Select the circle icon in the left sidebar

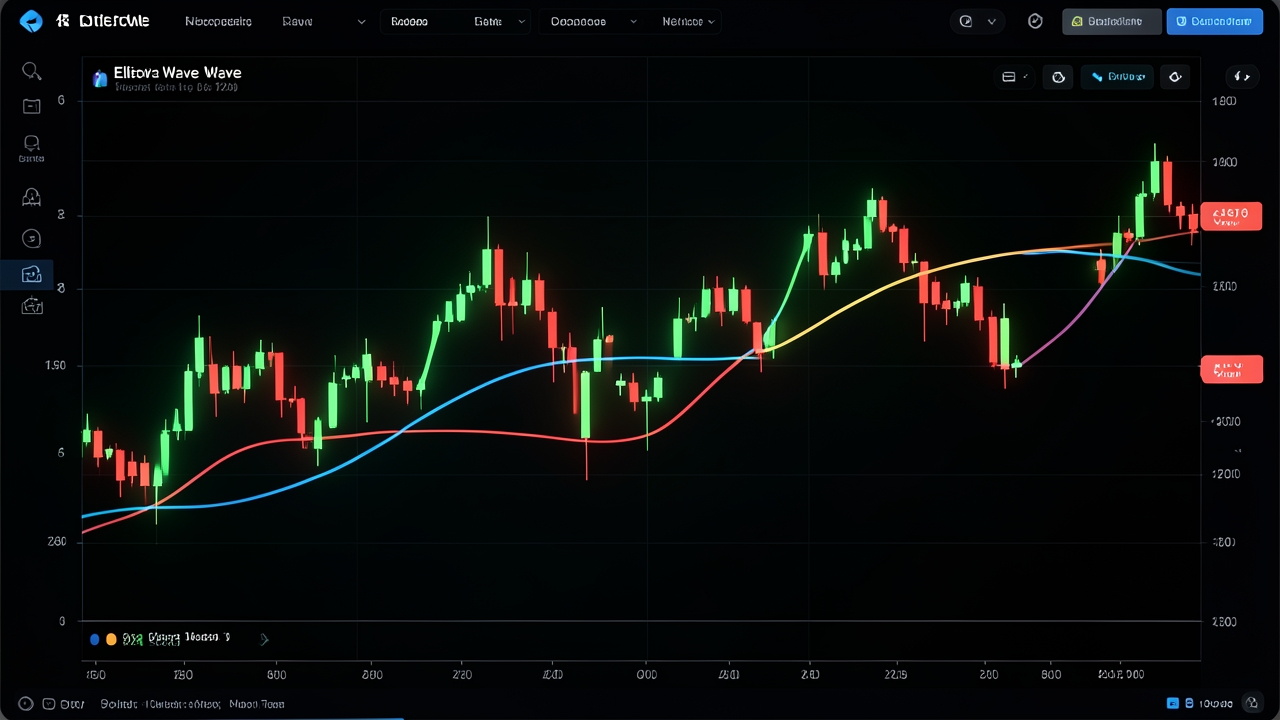click(31, 238)
